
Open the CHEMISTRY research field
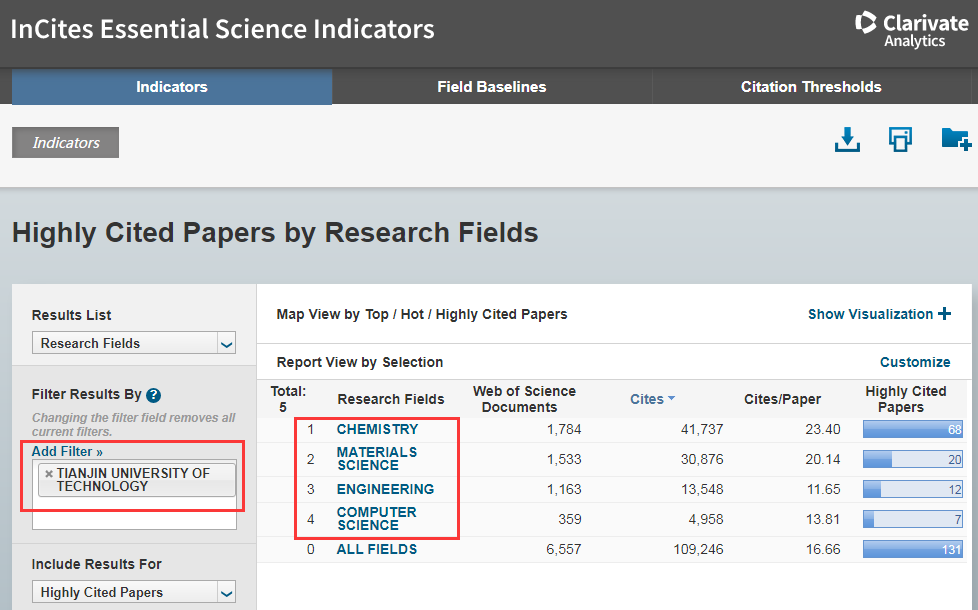tap(377, 429)
